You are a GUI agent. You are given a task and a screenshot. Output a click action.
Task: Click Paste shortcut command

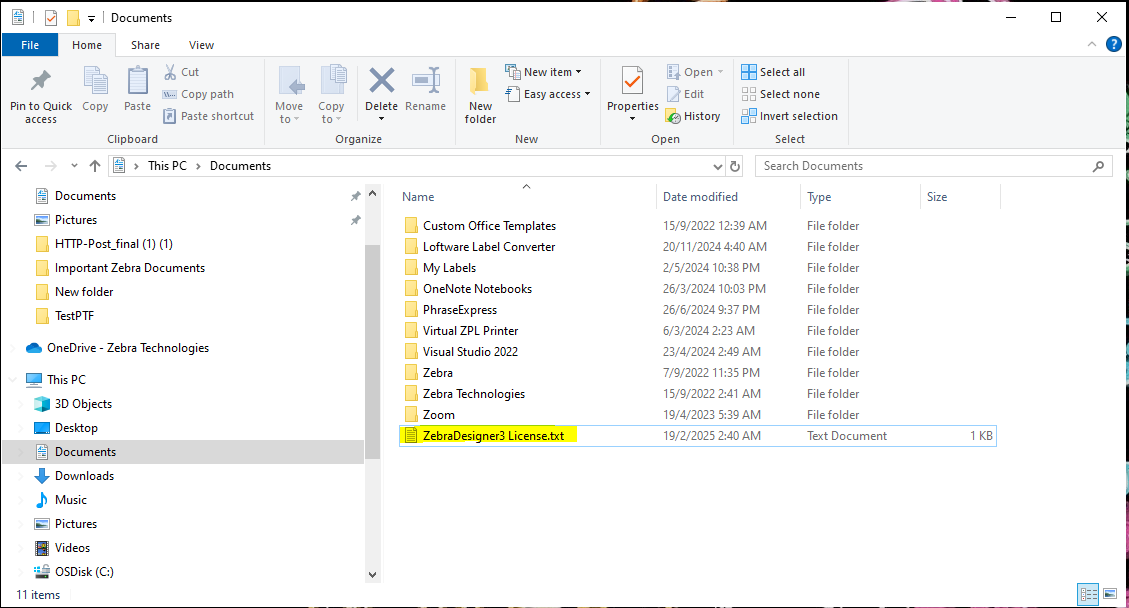pyautogui.click(x=208, y=116)
